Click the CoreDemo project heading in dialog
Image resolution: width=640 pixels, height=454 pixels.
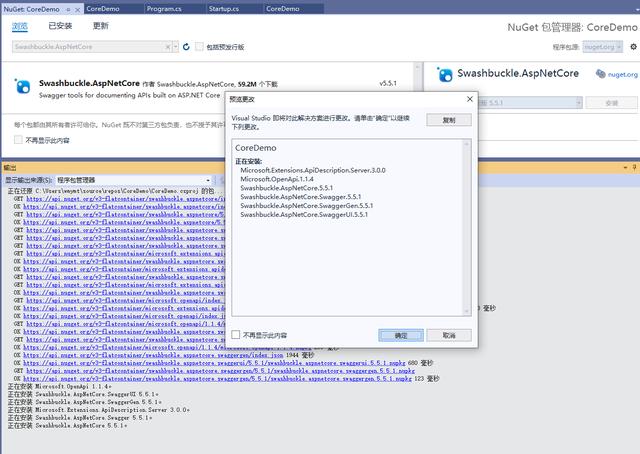[256, 148]
